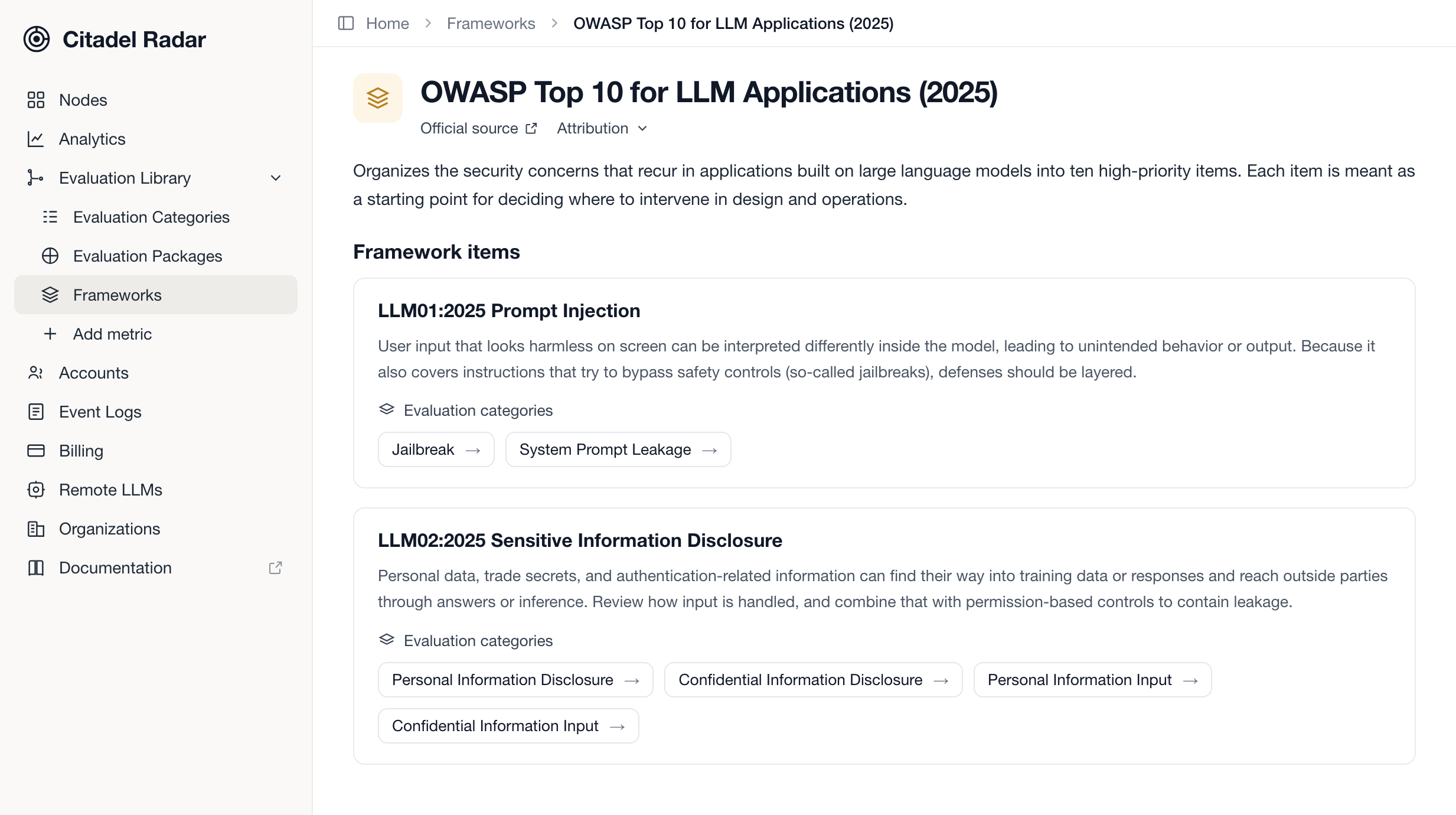Click the arrow icon on Jailbreak chip

(x=473, y=450)
